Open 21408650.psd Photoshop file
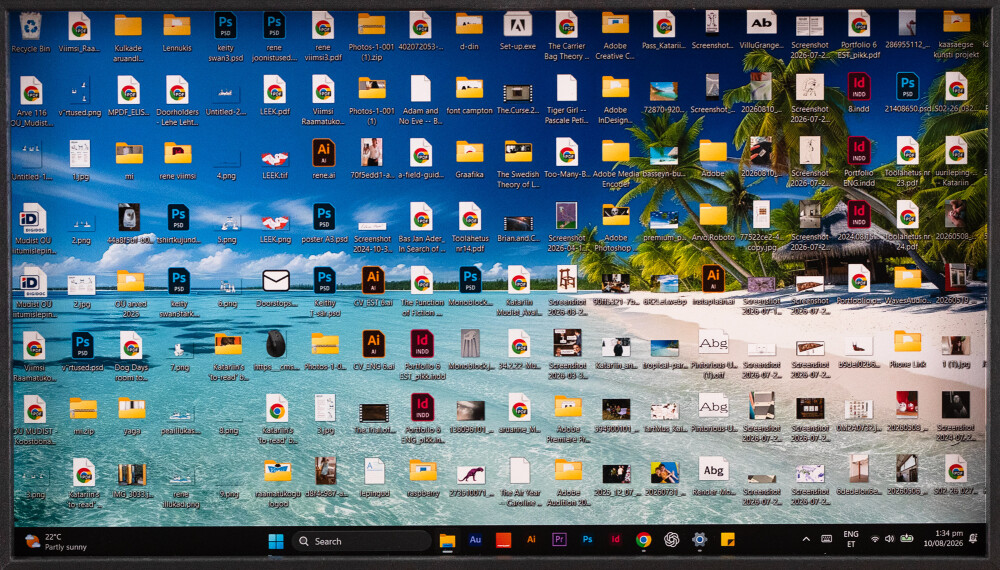This screenshot has width=1000, height=570. click(907, 87)
